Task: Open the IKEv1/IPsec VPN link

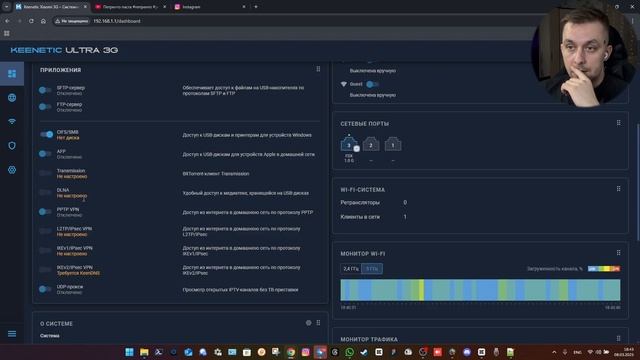Action: (x=74, y=248)
